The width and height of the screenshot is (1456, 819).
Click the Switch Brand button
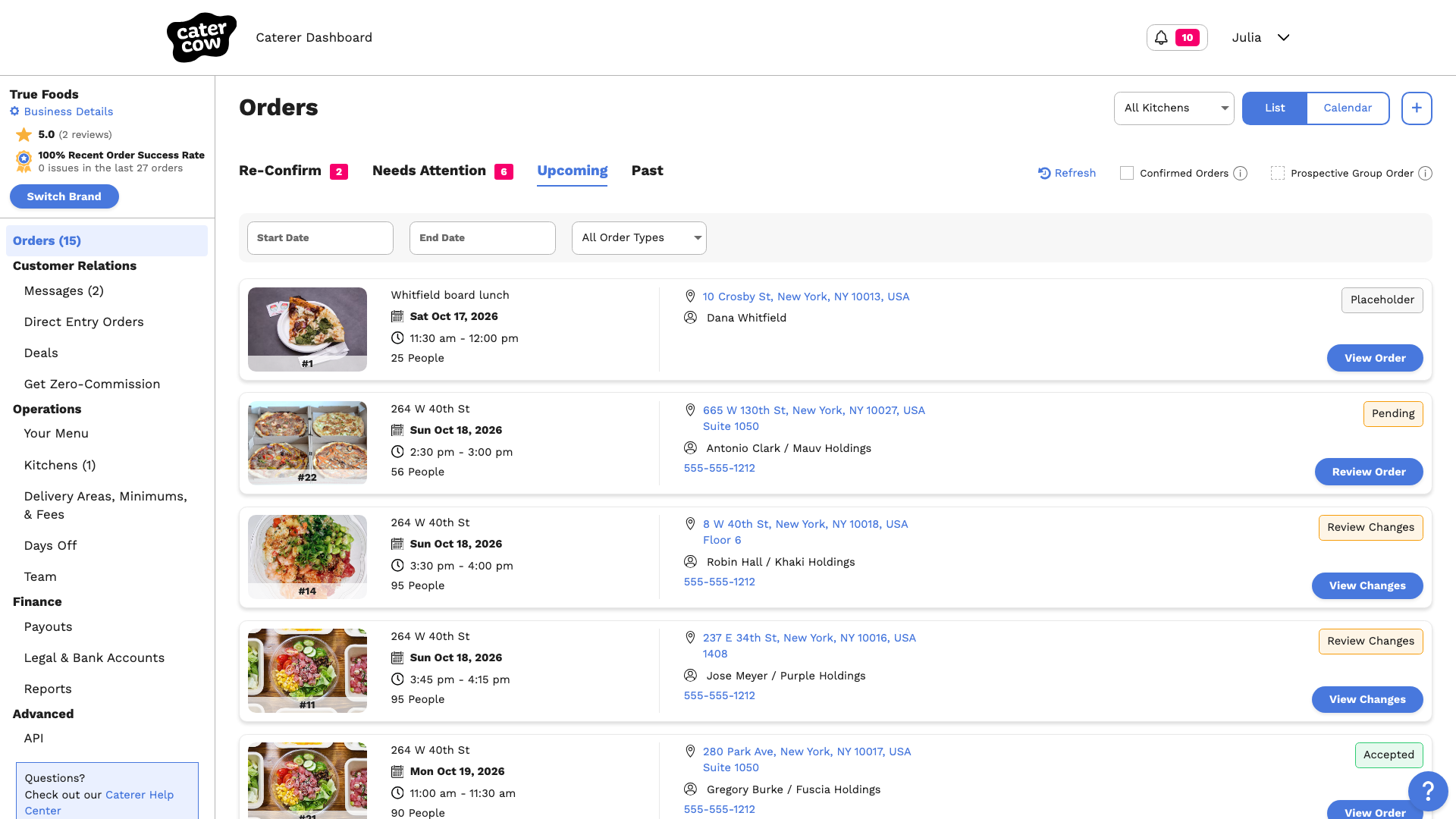(64, 196)
